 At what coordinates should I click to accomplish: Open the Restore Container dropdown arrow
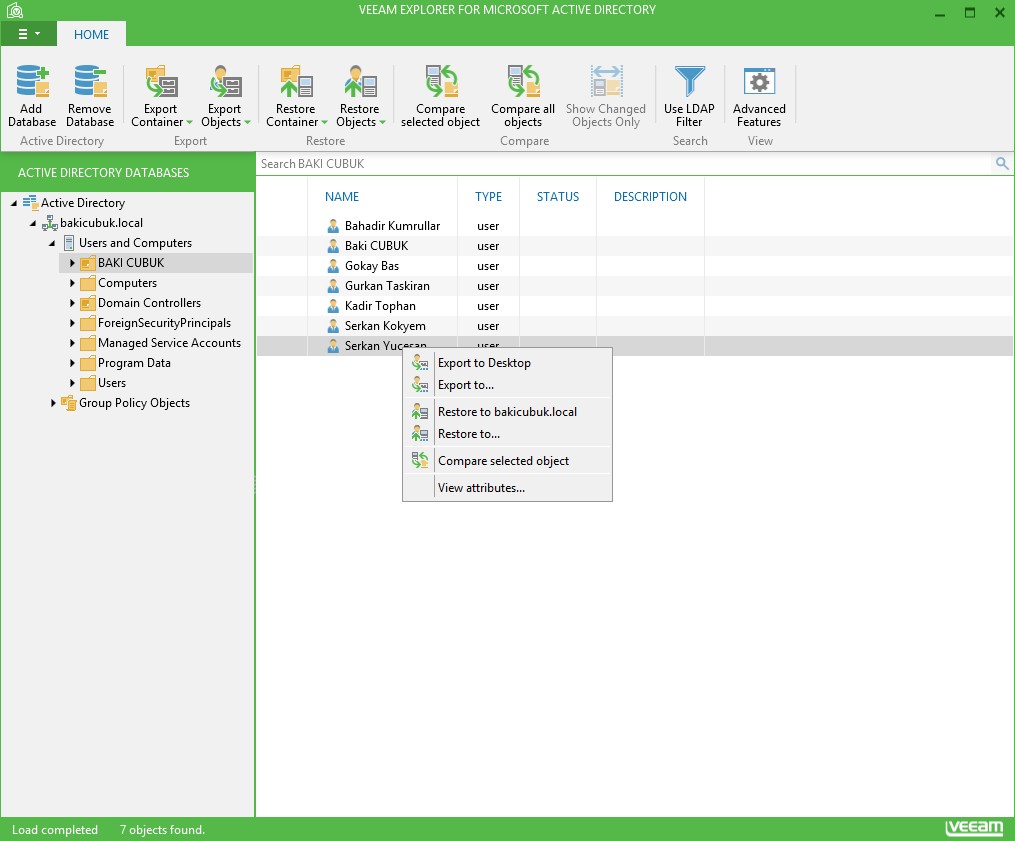324,122
